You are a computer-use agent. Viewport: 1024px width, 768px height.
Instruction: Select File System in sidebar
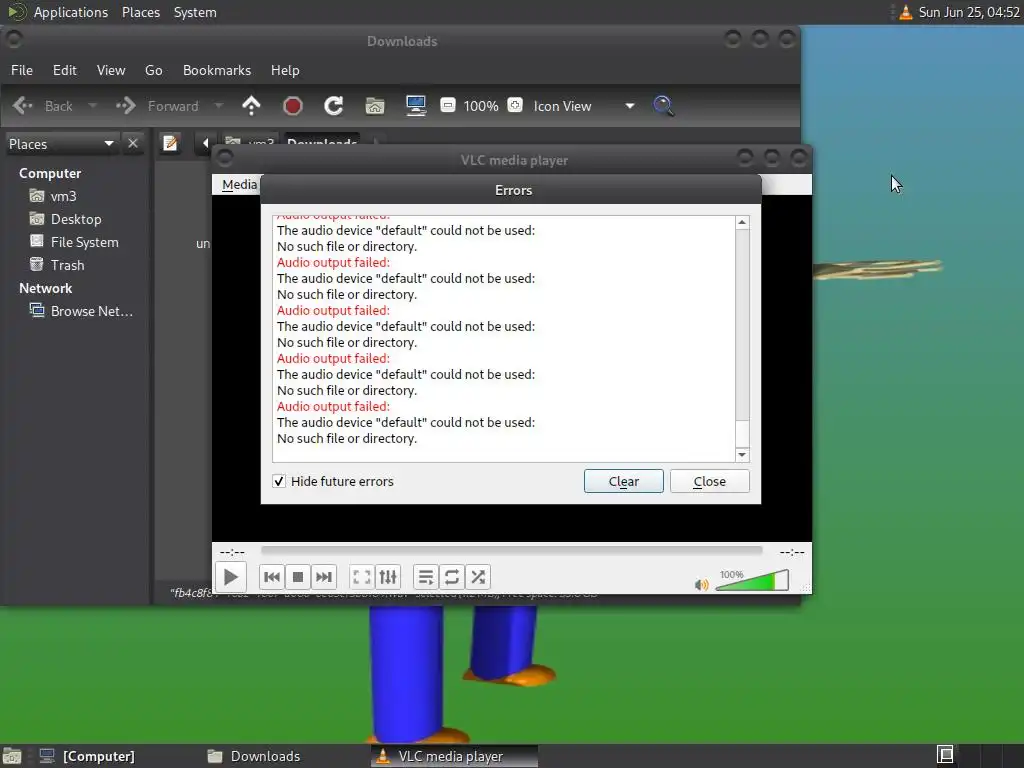pos(84,242)
